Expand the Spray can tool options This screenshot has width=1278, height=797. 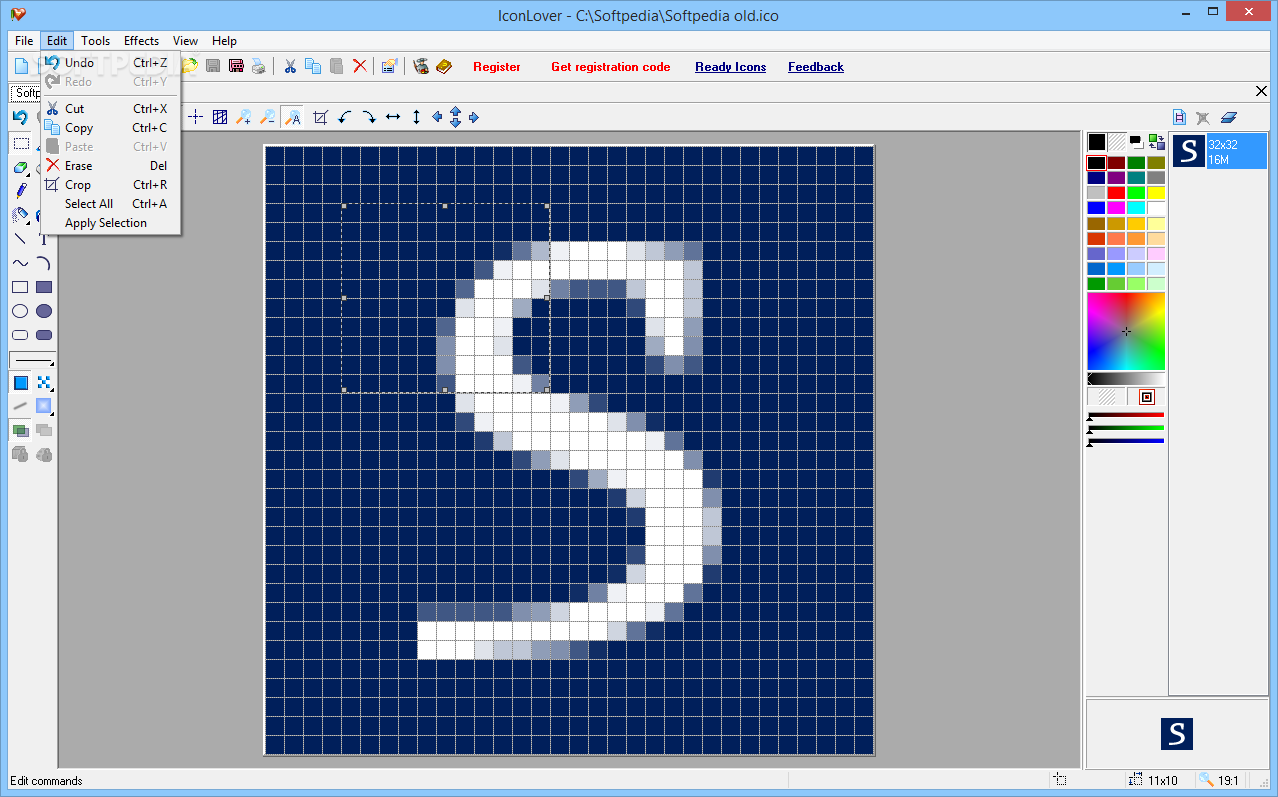(27, 222)
